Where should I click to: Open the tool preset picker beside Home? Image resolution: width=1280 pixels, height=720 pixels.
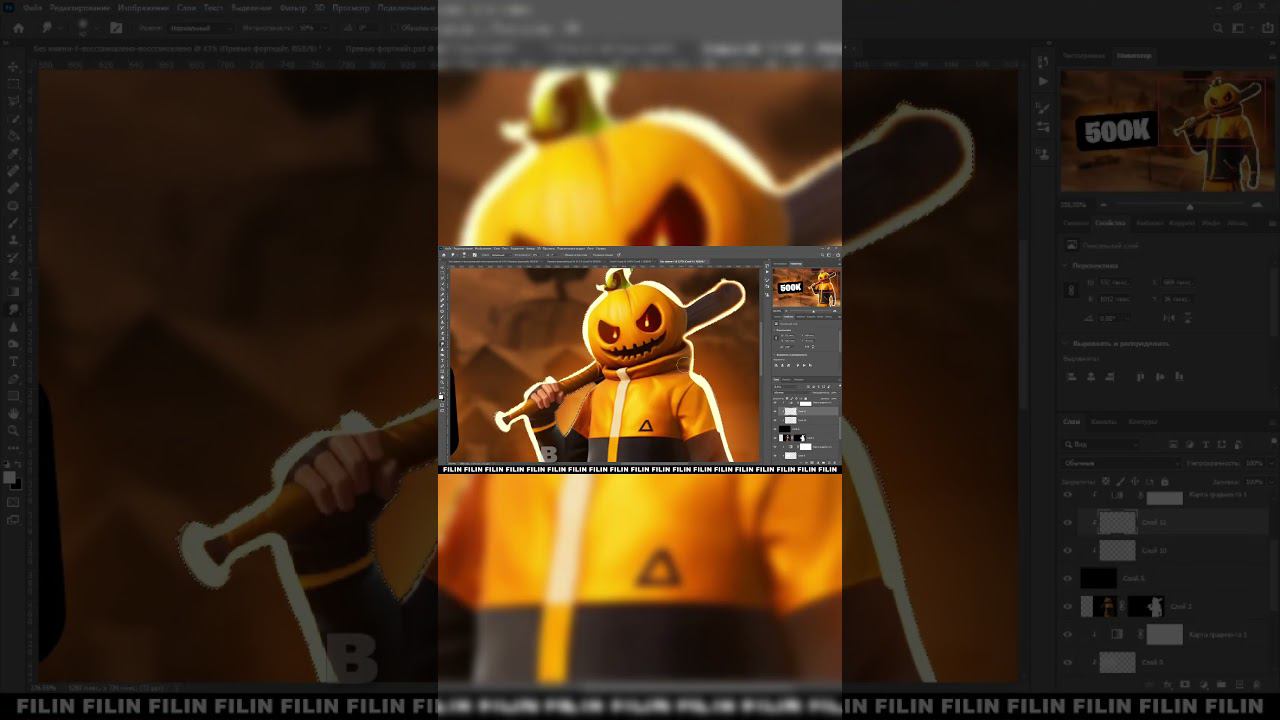click(x=50, y=28)
